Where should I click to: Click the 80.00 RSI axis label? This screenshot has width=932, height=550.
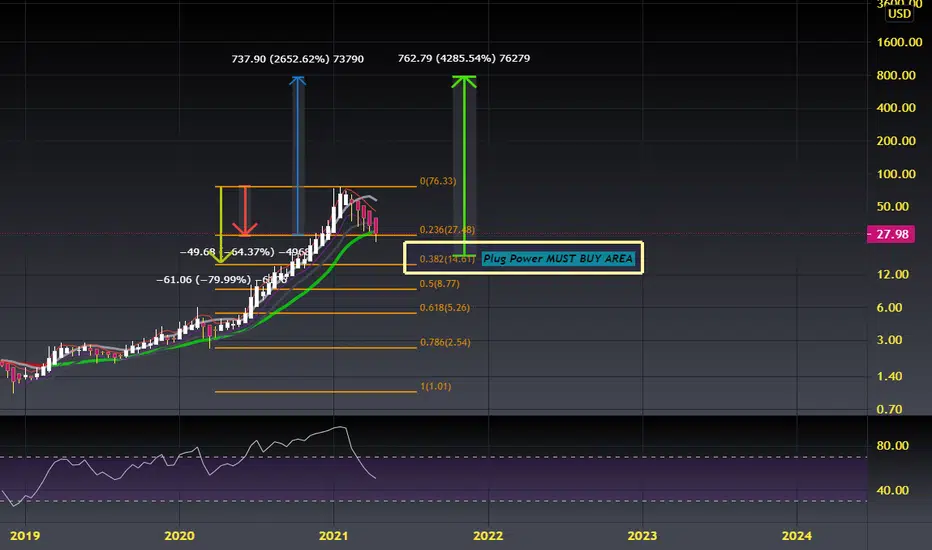tap(893, 446)
